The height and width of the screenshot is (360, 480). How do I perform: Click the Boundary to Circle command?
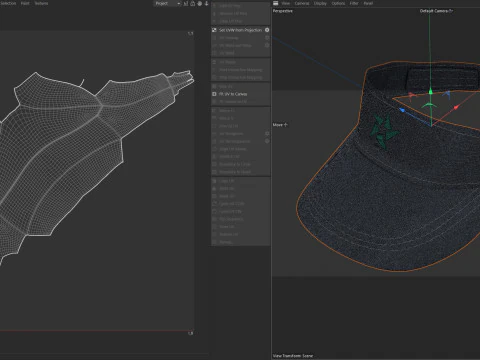click(x=235, y=164)
